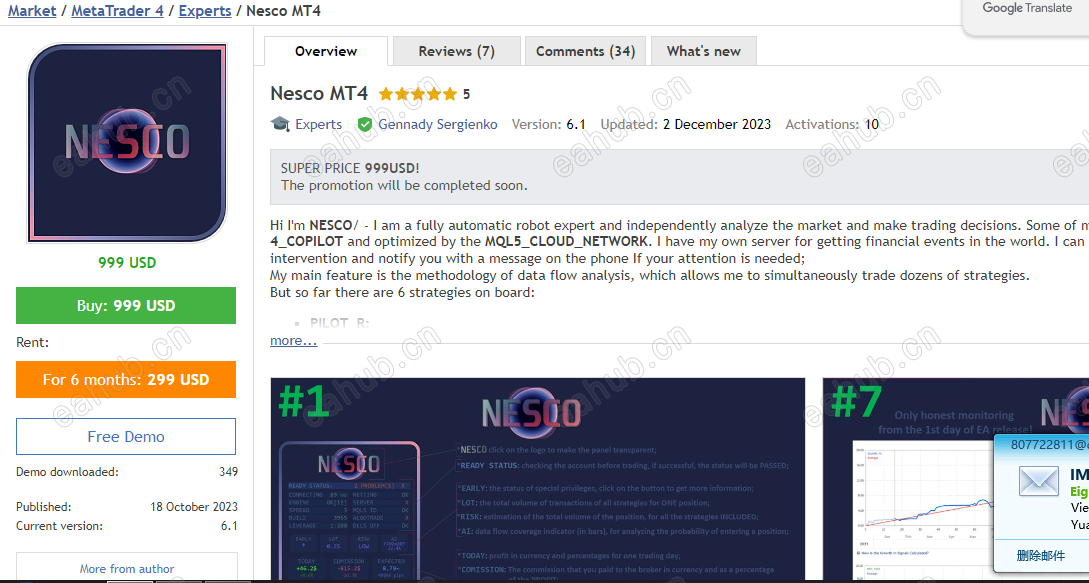This screenshot has height=583, width=1089.
Task: Click the Google Translate popup
Action: point(1026,15)
